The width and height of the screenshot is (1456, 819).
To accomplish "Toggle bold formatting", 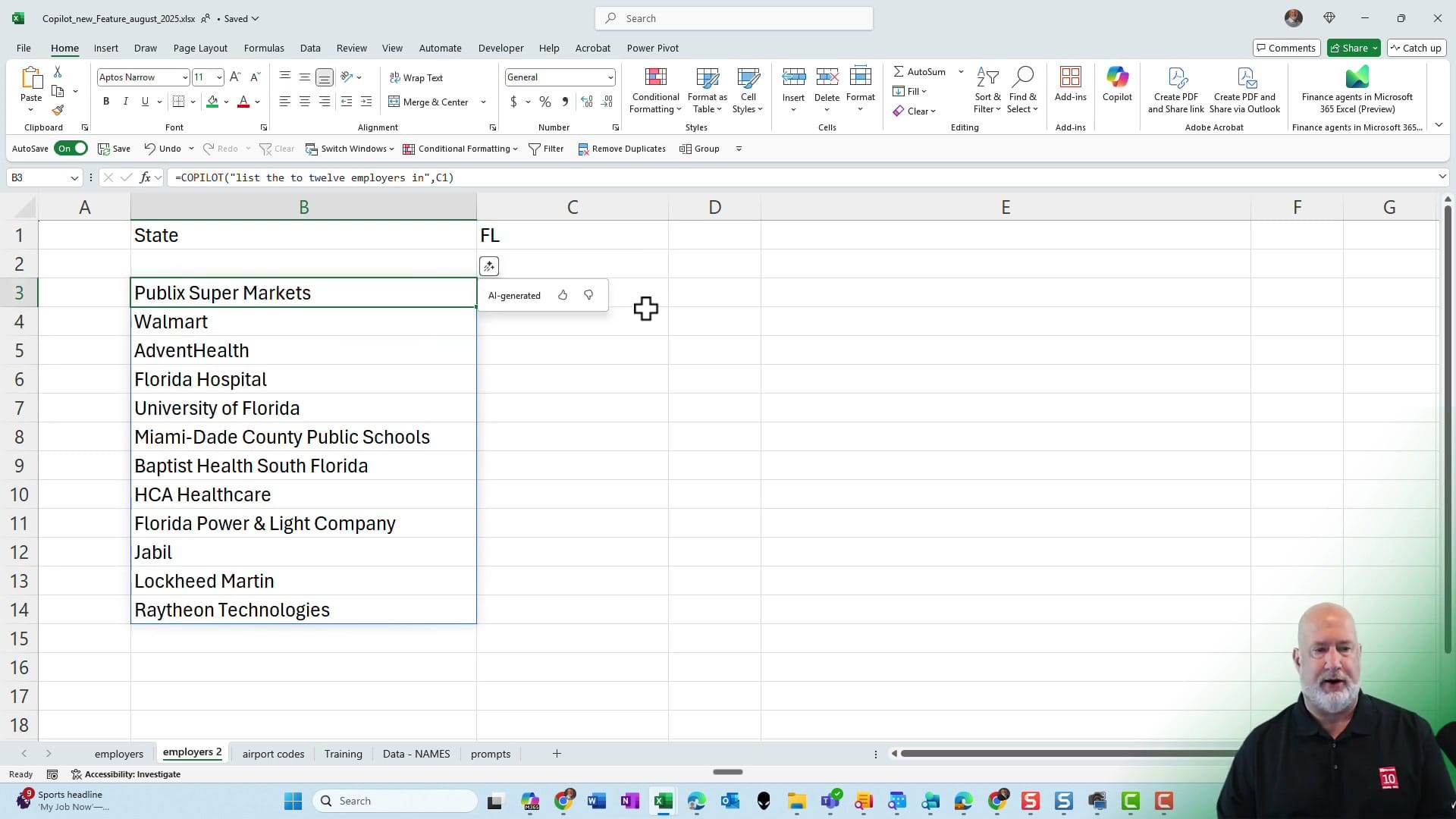I will coord(105,101).
